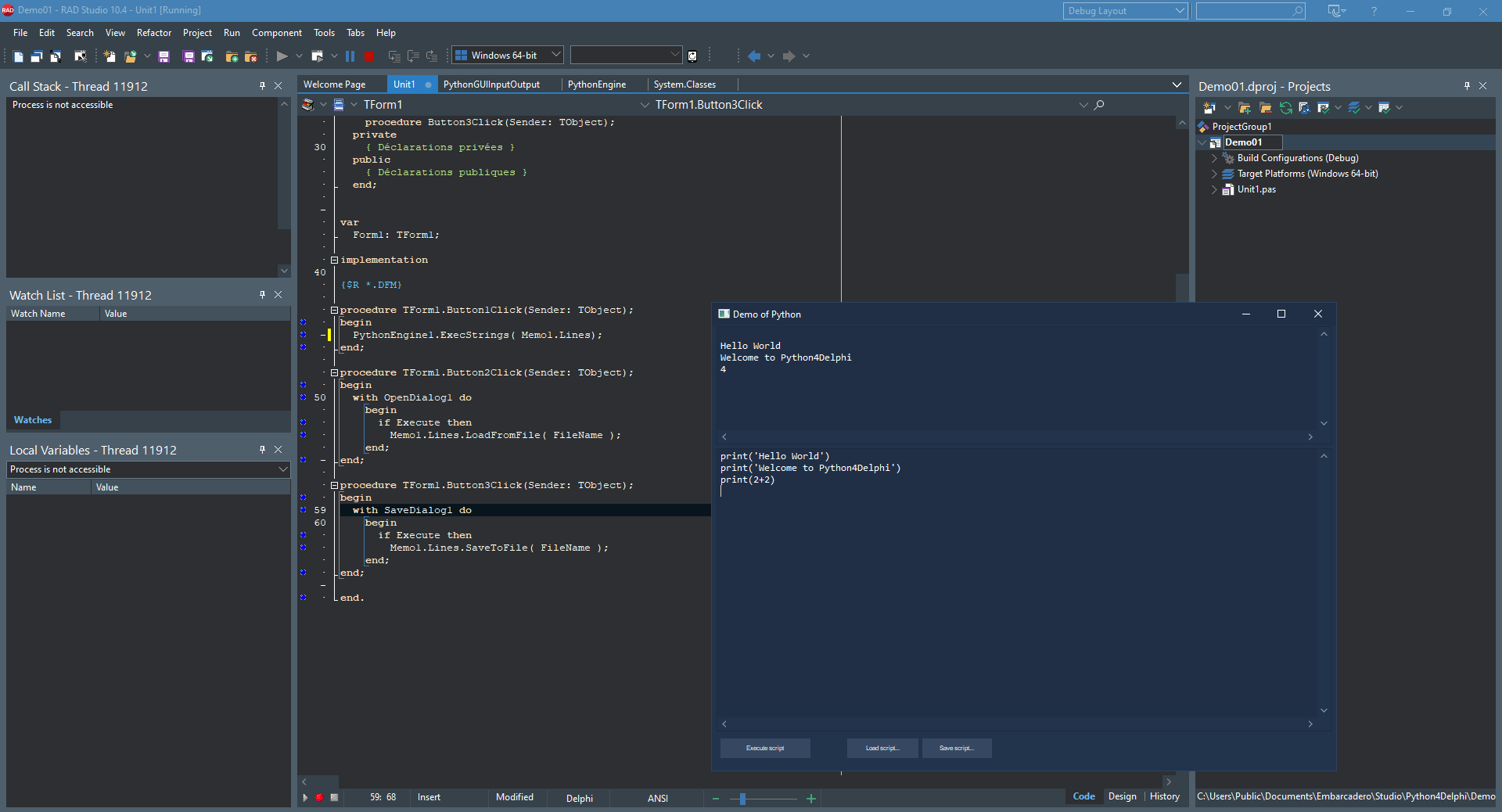Screen dimensions: 1502x812
Task: Click the Load script button
Action: point(882,749)
